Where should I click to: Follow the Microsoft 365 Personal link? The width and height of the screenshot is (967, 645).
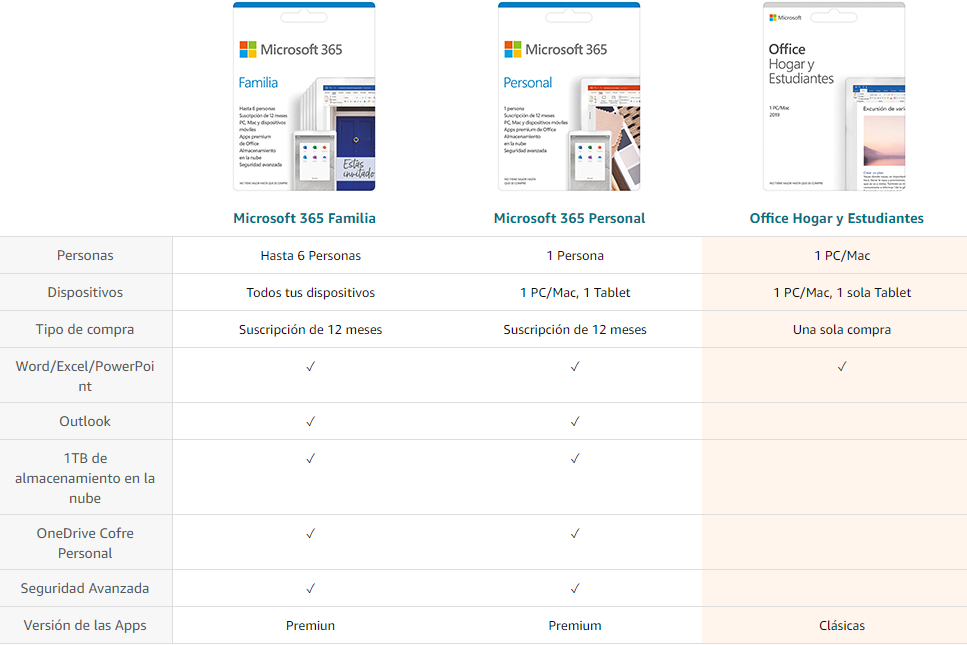(x=569, y=218)
